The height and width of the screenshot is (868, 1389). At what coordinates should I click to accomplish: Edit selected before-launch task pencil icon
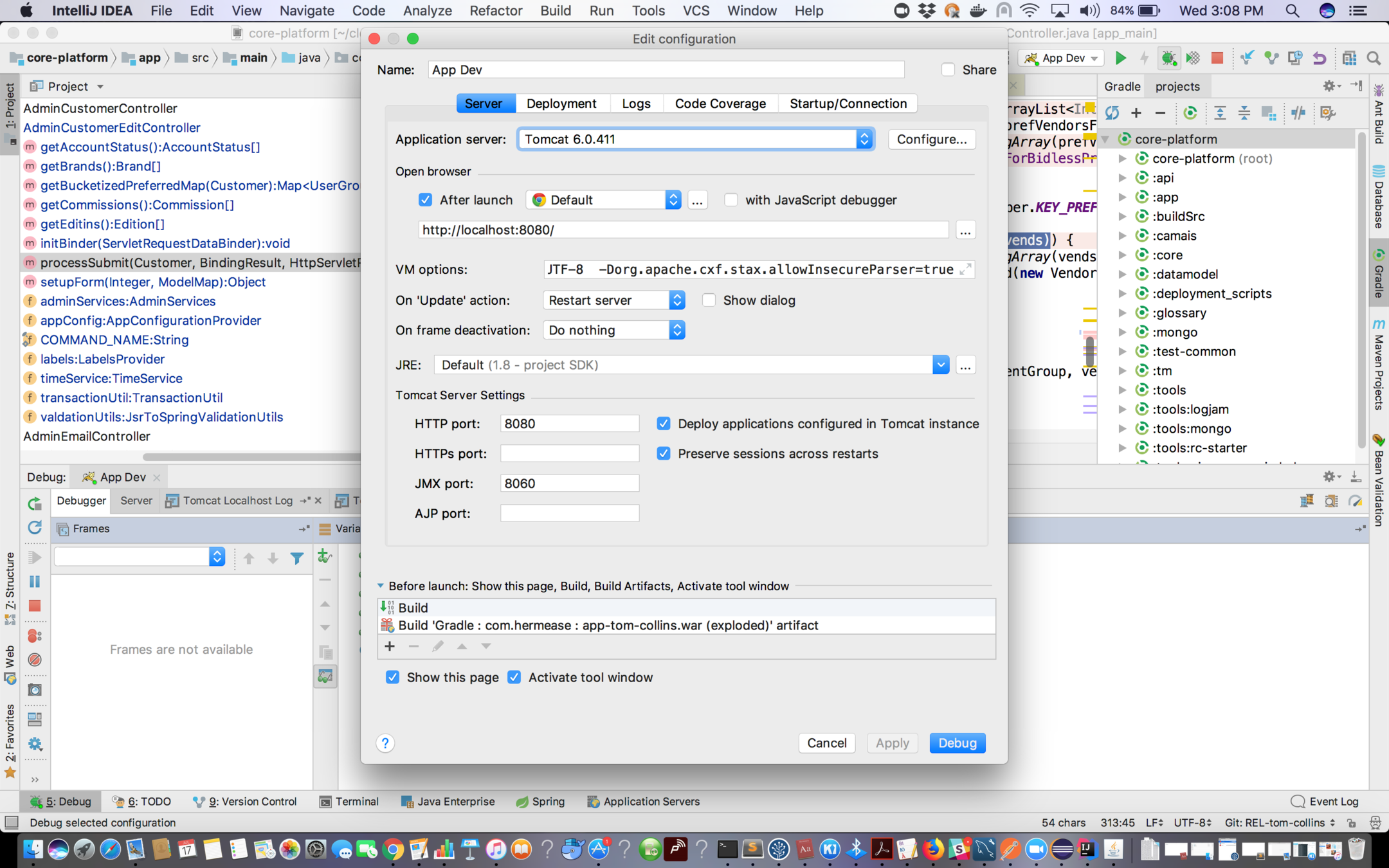click(x=438, y=646)
